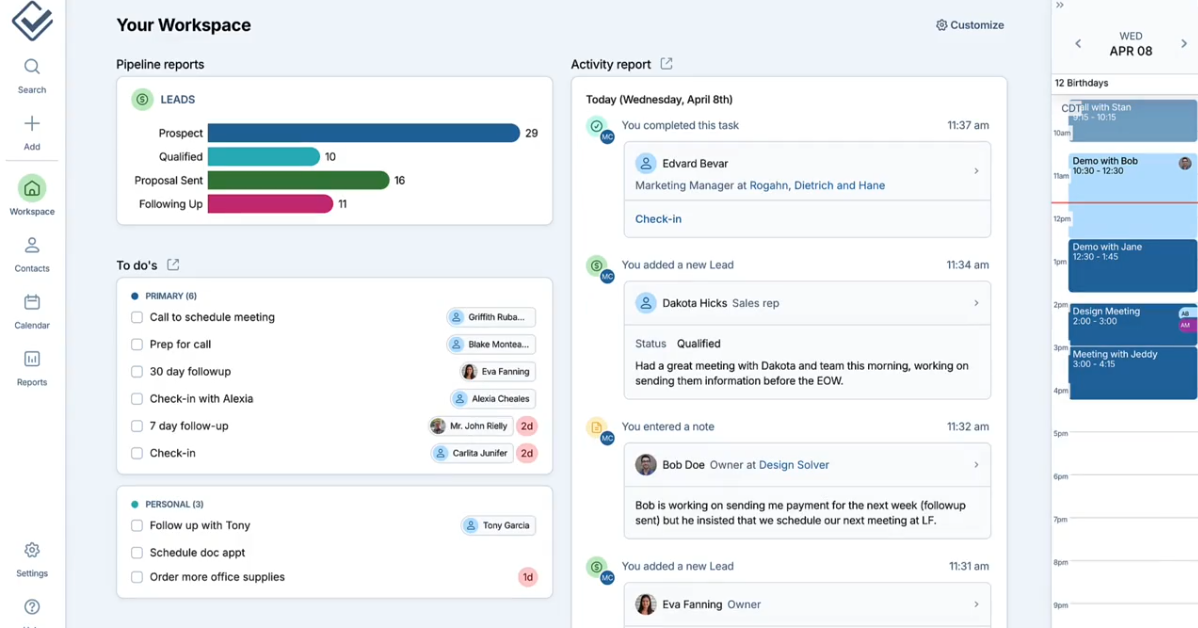Click Edvard Bevar contact avatar icon
The image size is (1198, 628).
coord(646,163)
